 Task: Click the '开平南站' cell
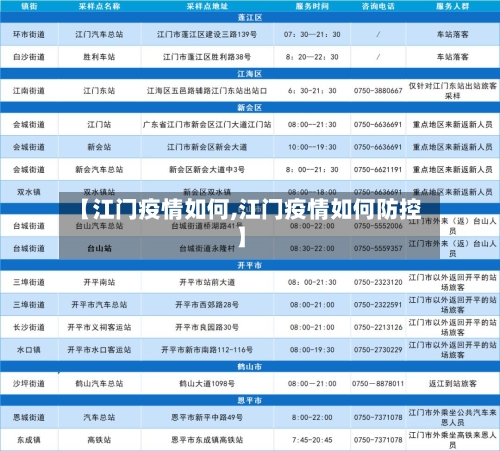point(99,282)
